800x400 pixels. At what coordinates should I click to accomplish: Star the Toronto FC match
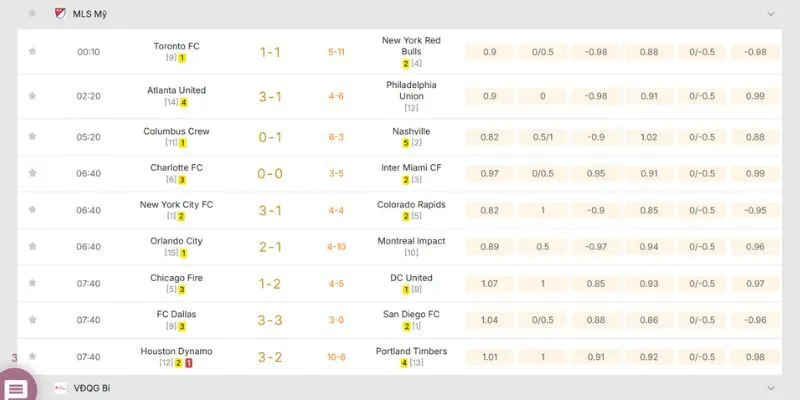click(32, 51)
